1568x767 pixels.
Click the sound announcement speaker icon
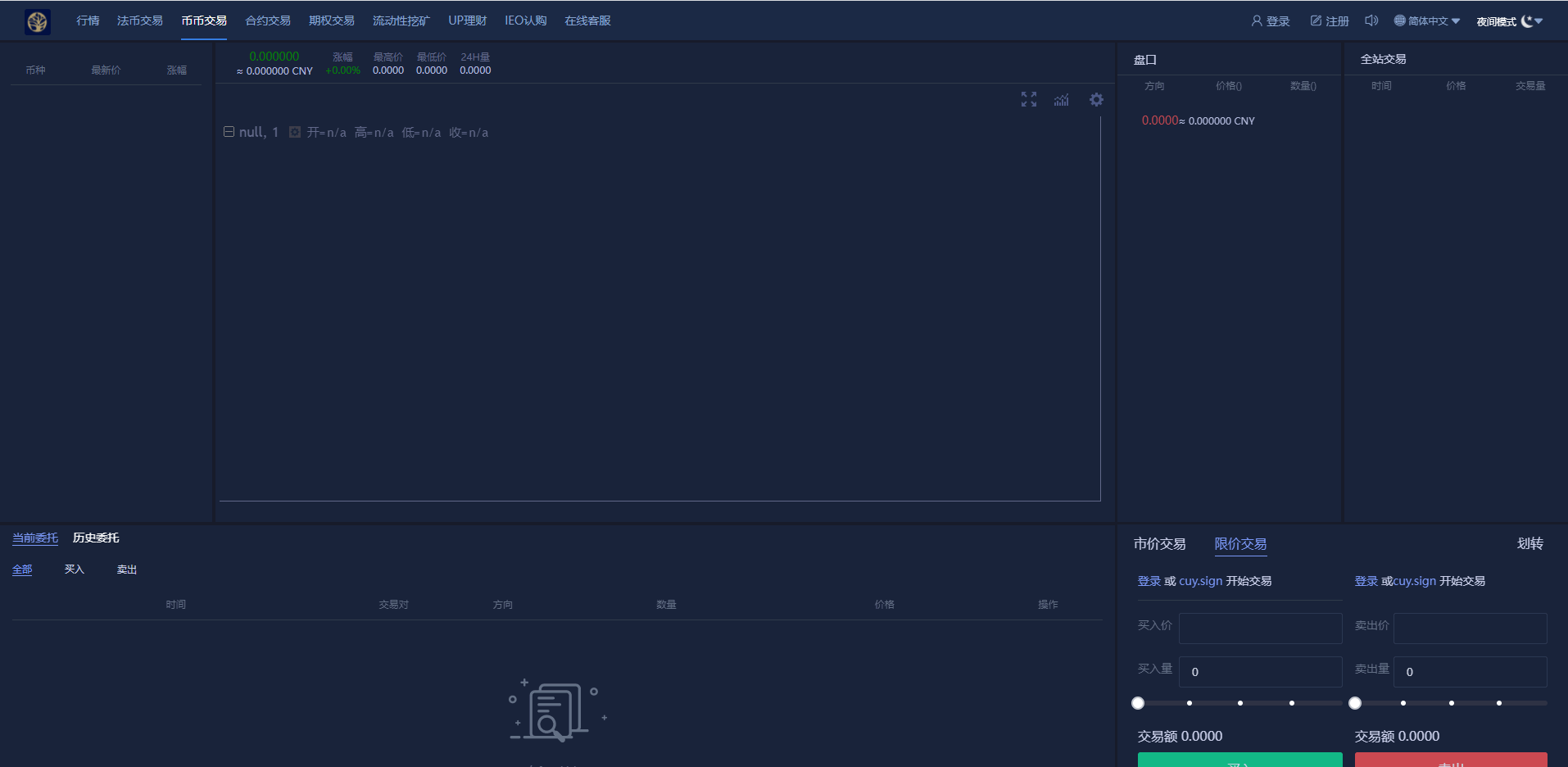[x=1371, y=21]
